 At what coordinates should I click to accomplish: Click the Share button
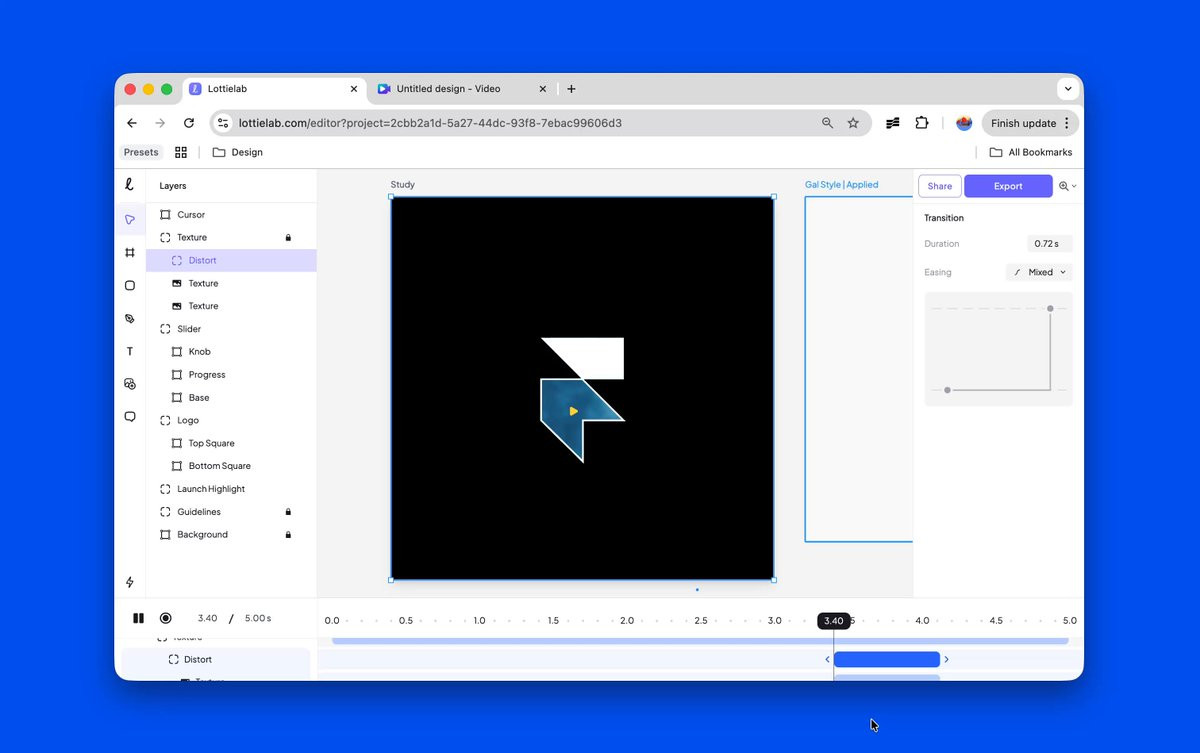tap(940, 186)
